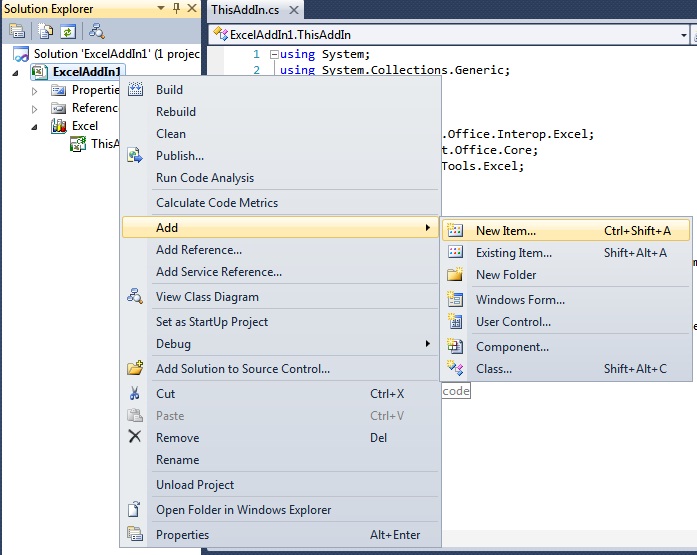697x555 pixels.
Task: Click the Remove X icon in menu
Action: point(135,436)
